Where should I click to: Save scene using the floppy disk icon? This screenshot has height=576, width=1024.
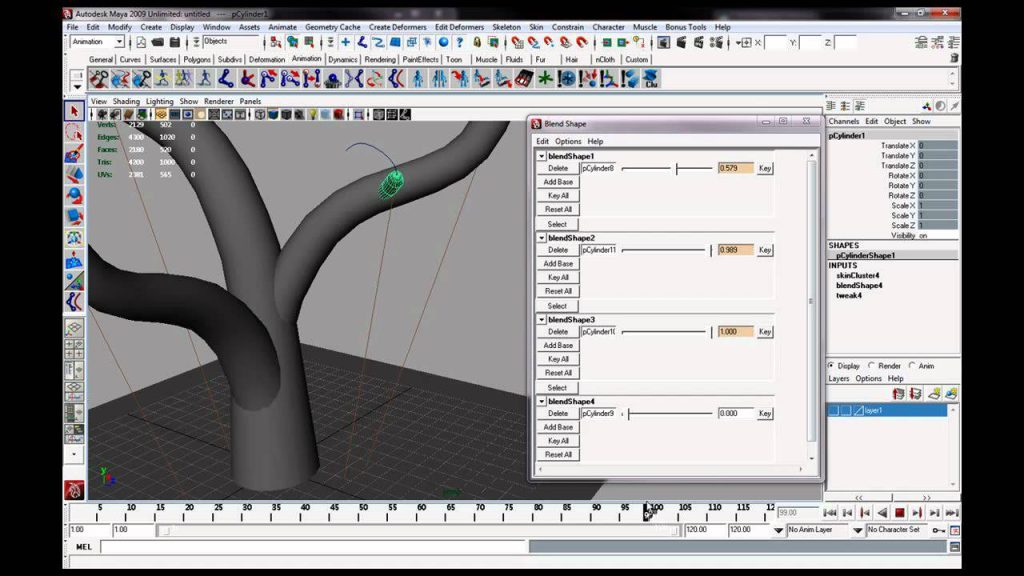(x=175, y=42)
